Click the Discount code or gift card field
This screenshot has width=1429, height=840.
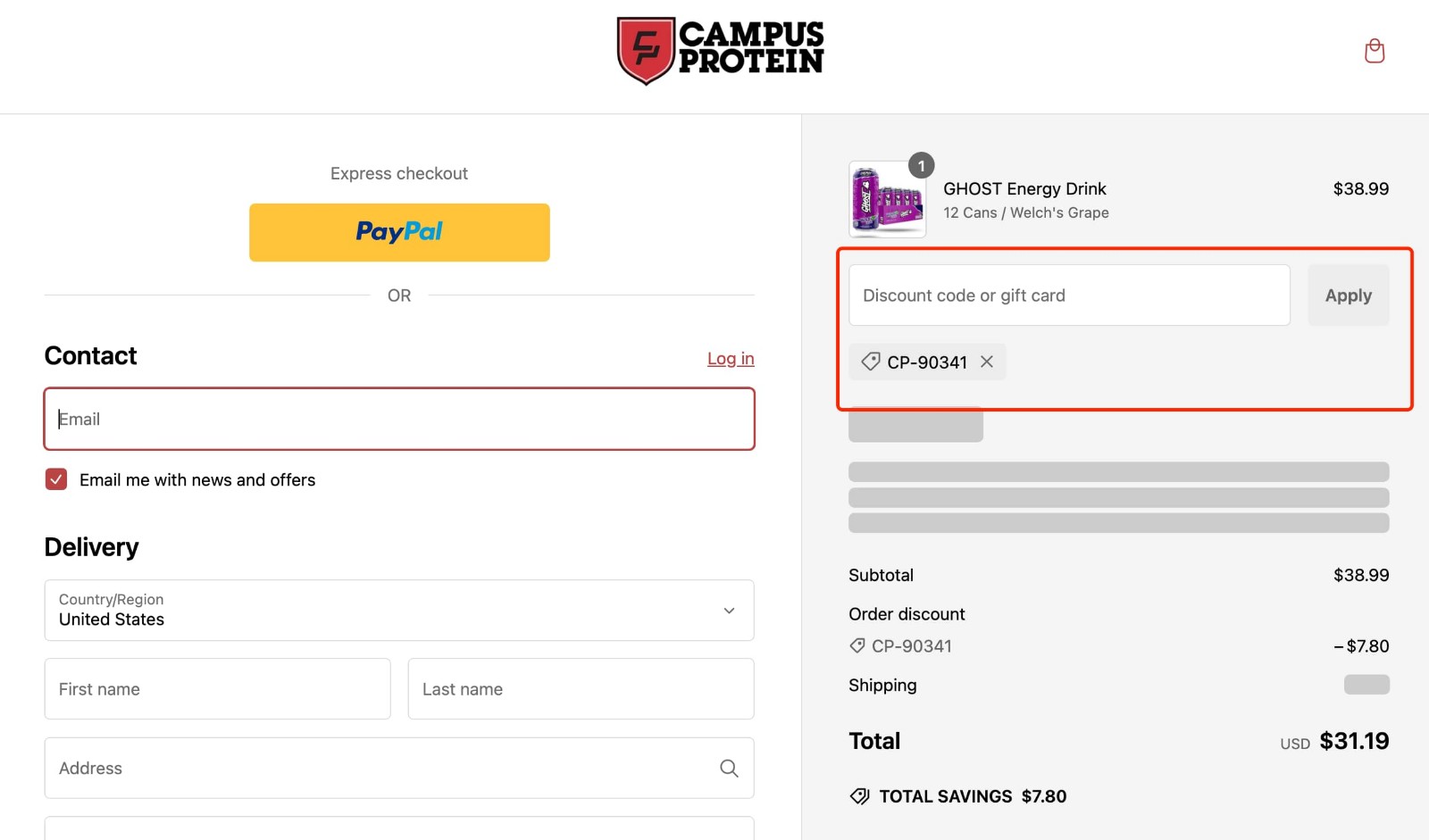tap(1068, 295)
